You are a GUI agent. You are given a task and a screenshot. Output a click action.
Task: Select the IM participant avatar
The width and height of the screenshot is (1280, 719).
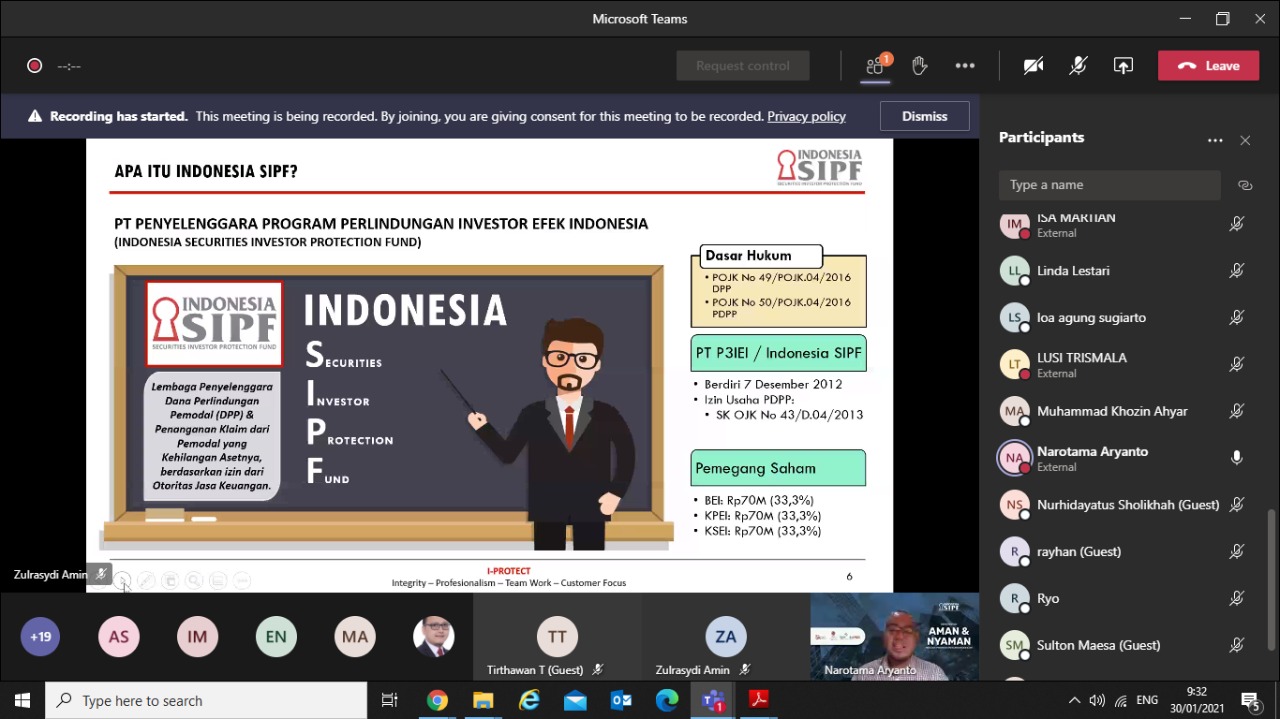click(x=197, y=637)
